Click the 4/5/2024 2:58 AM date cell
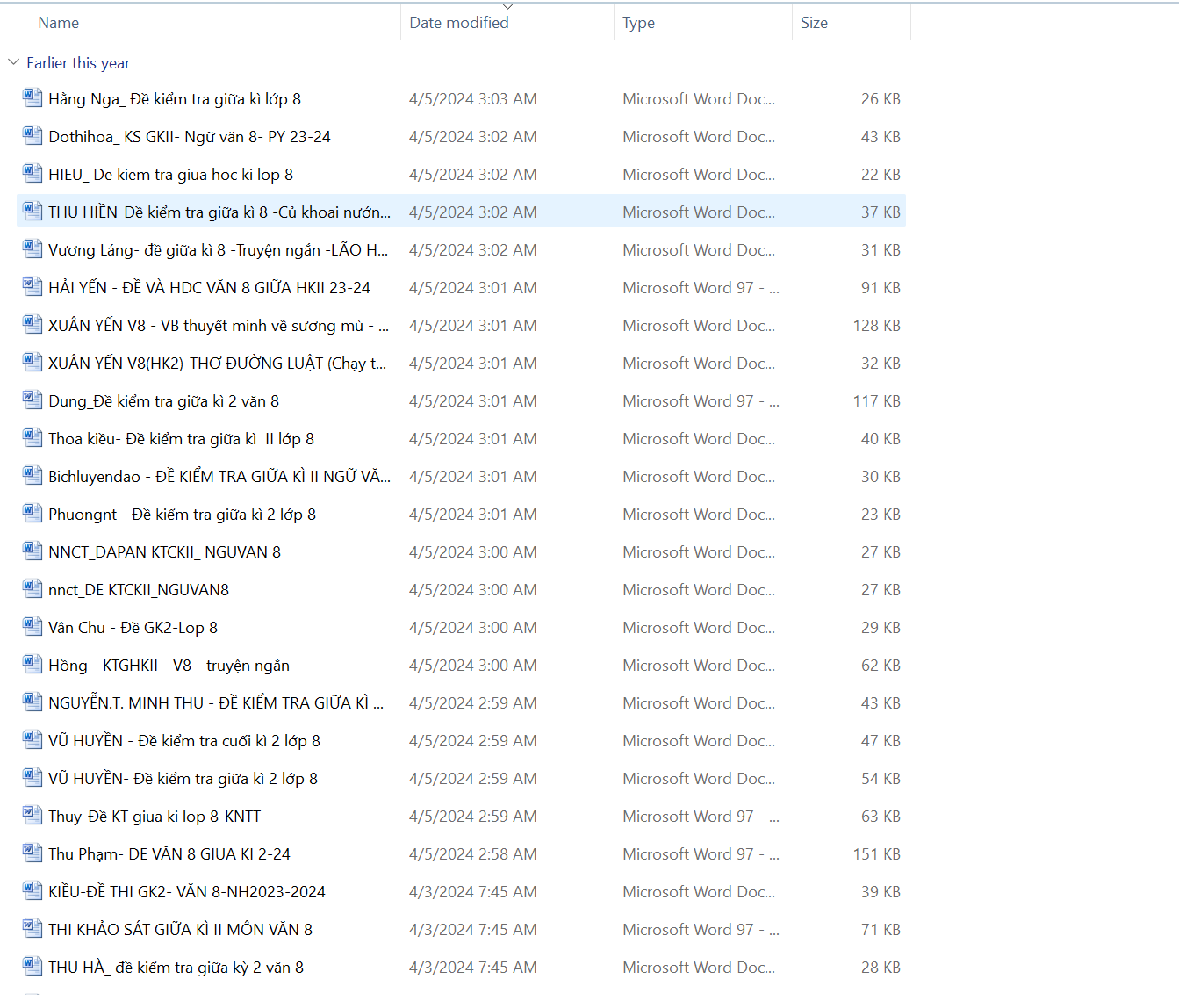1179x1008 pixels. coord(473,854)
